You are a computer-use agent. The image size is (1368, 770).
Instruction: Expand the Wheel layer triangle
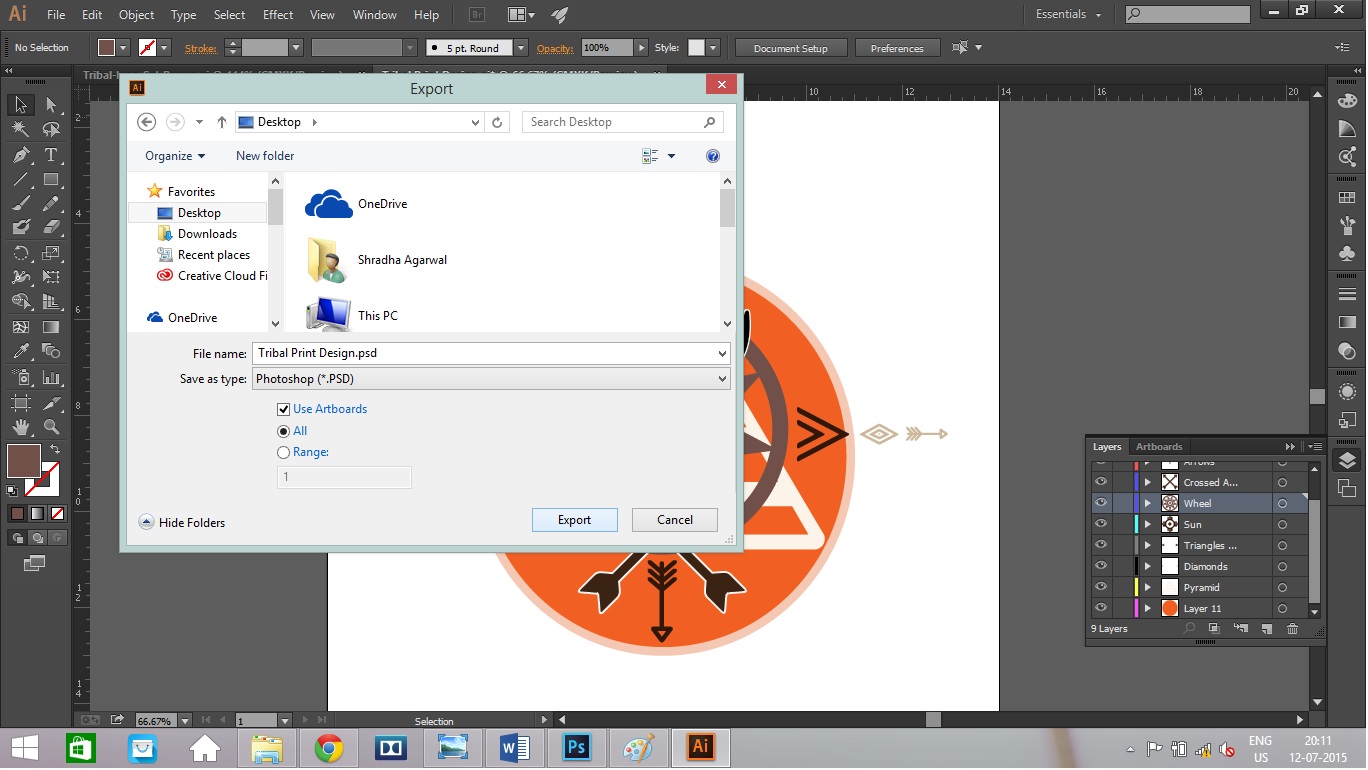point(1148,503)
